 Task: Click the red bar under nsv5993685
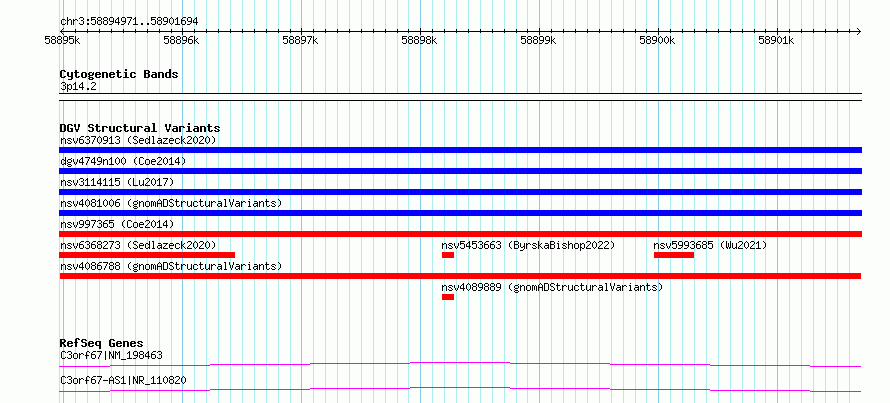pyautogui.click(x=674, y=255)
